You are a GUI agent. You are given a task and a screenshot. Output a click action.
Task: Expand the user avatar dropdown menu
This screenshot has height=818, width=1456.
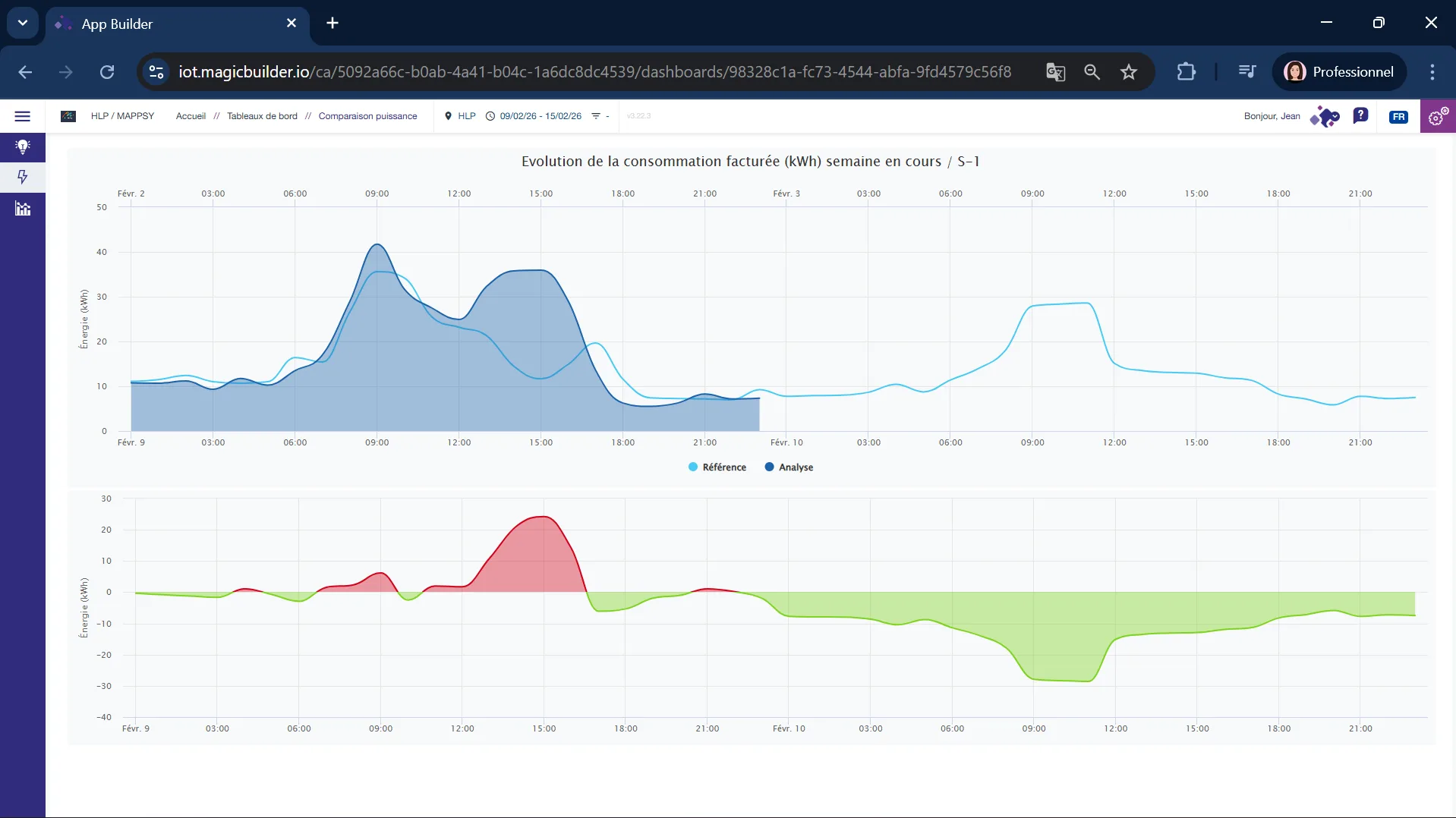1325,116
